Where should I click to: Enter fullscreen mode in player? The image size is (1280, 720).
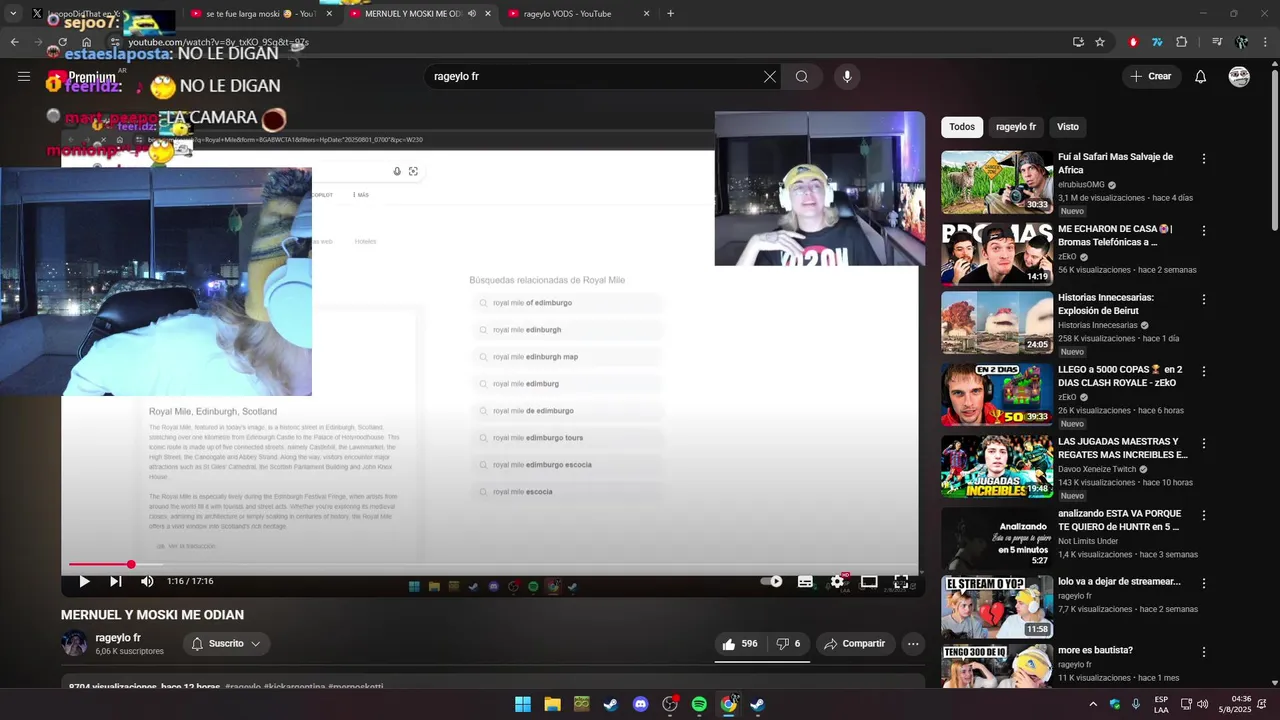pyautogui.click(x=901, y=581)
